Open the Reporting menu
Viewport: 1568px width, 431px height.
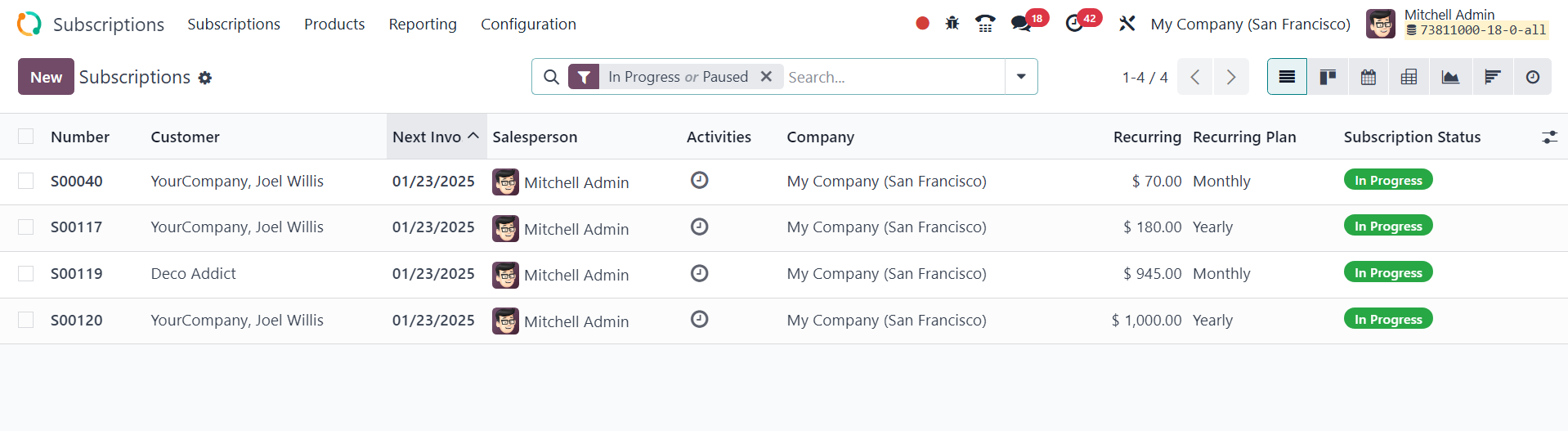[x=423, y=25]
